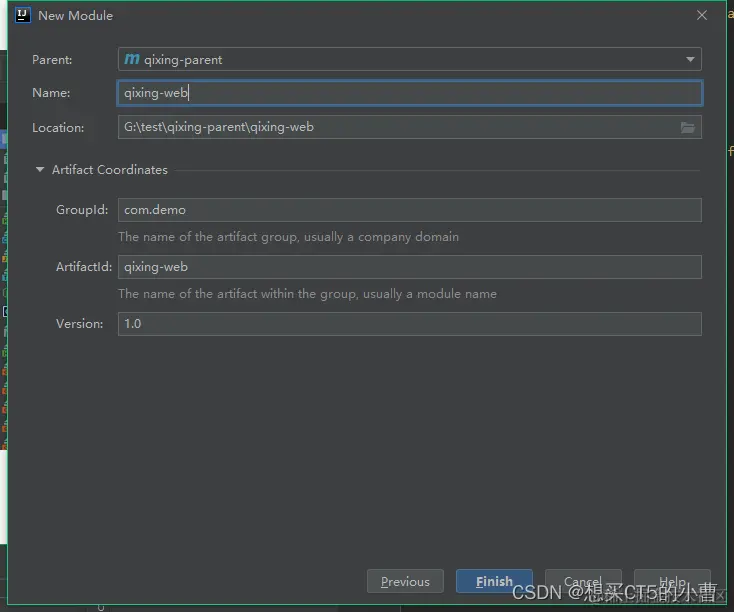This screenshot has width=734, height=612.
Task: Browse for location with folder icon
Action: [x=687, y=127]
